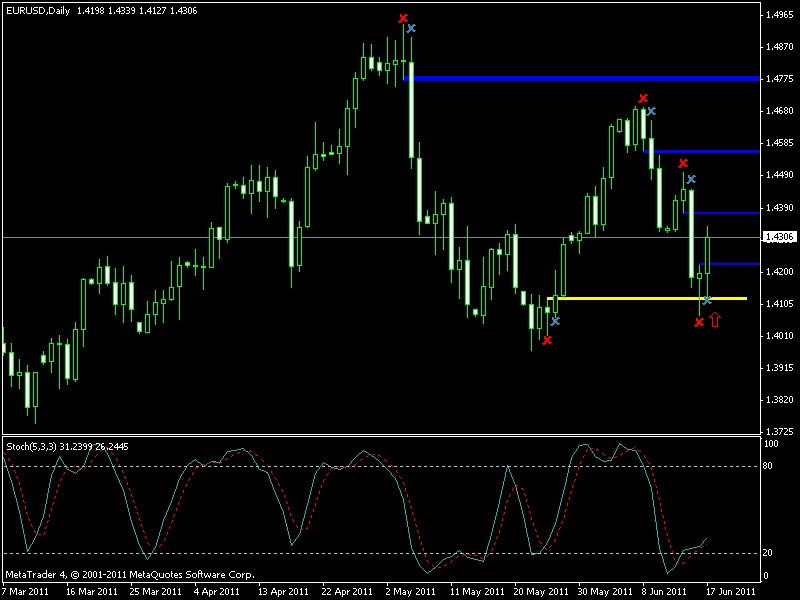Click the 7 Mar 2011 date label
Screen dimensions: 800x600
tap(26, 592)
